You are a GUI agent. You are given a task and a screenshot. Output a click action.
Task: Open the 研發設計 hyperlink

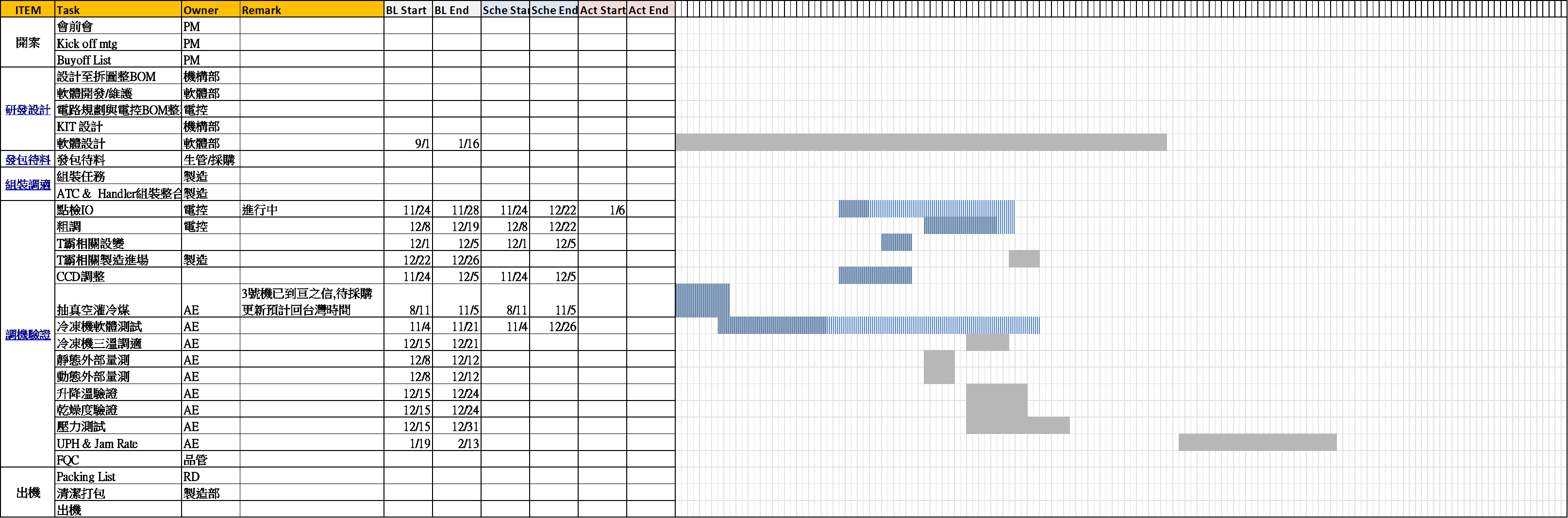[x=28, y=110]
